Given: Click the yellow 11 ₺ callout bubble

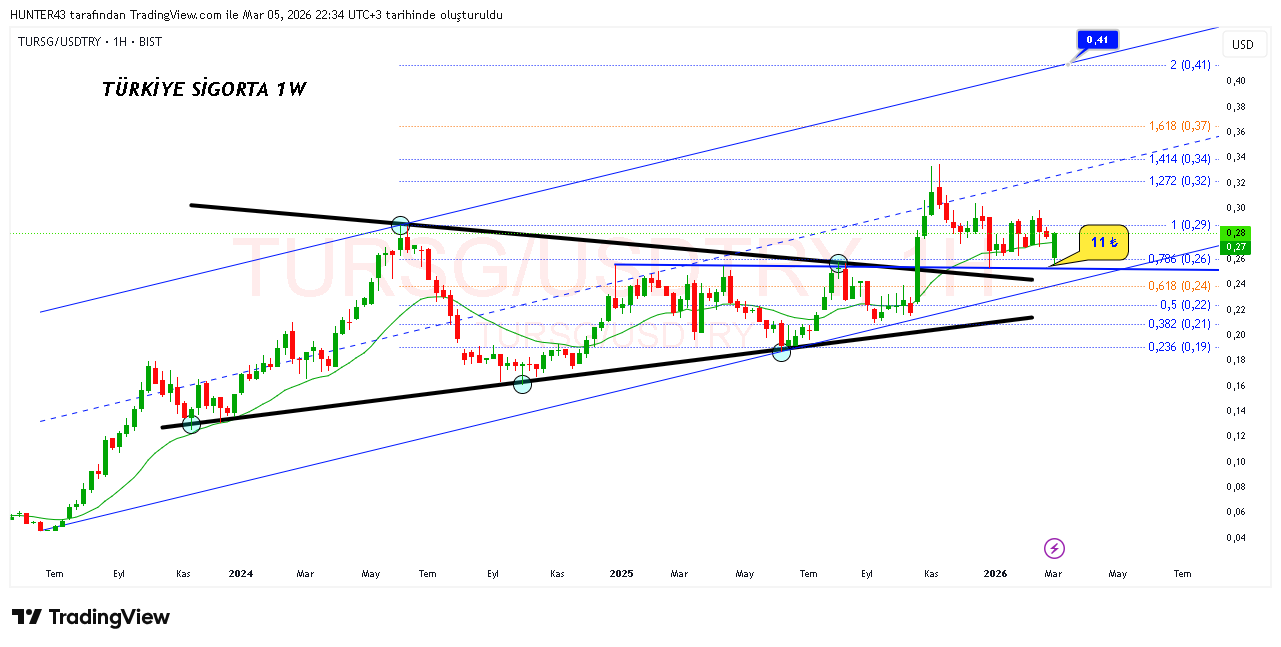Looking at the screenshot, I should pyautogui.click(x=1103, y=242).
